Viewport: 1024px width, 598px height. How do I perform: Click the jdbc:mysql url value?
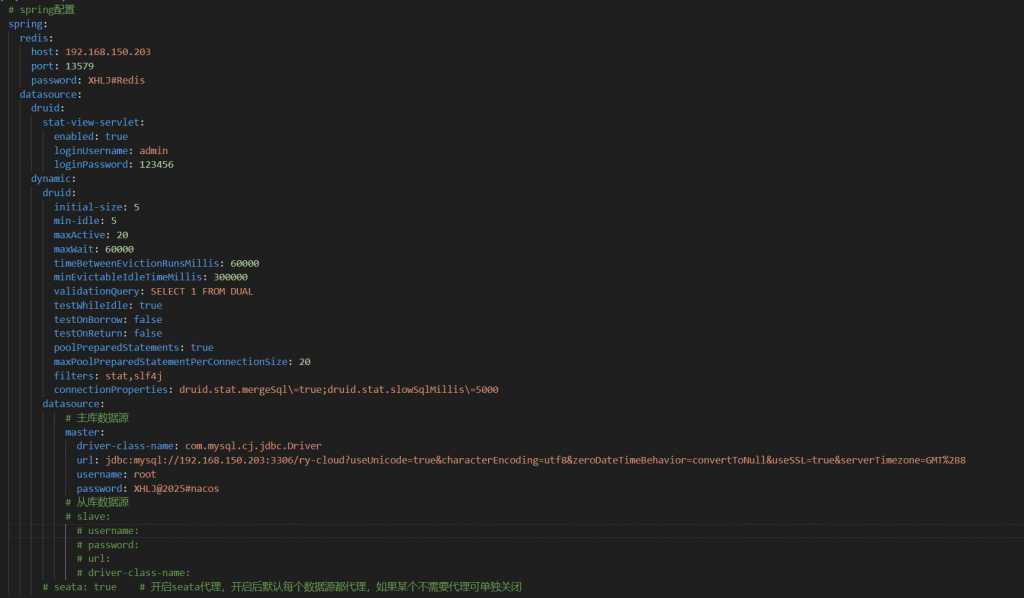click(536, 460)
